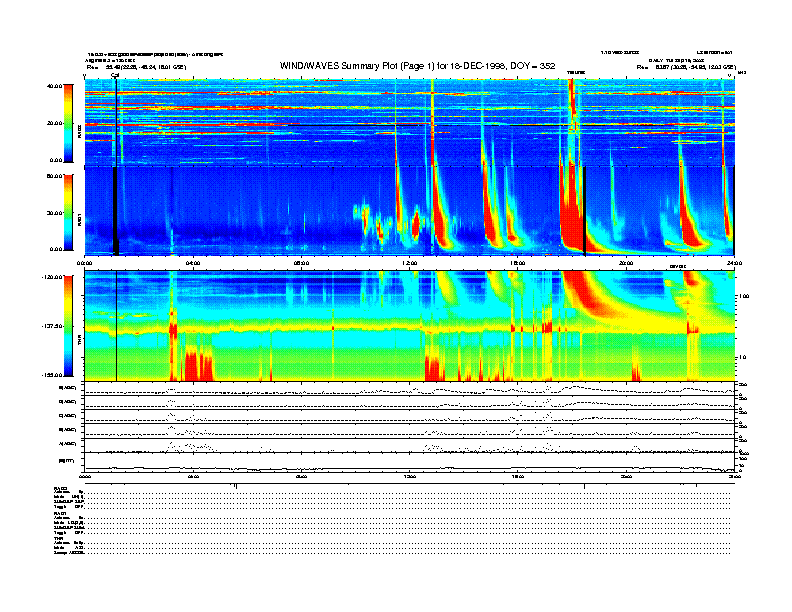Select the -137.50 tick on TNR color scale
This screenshot has height=612, width=792.
point(52,326)
